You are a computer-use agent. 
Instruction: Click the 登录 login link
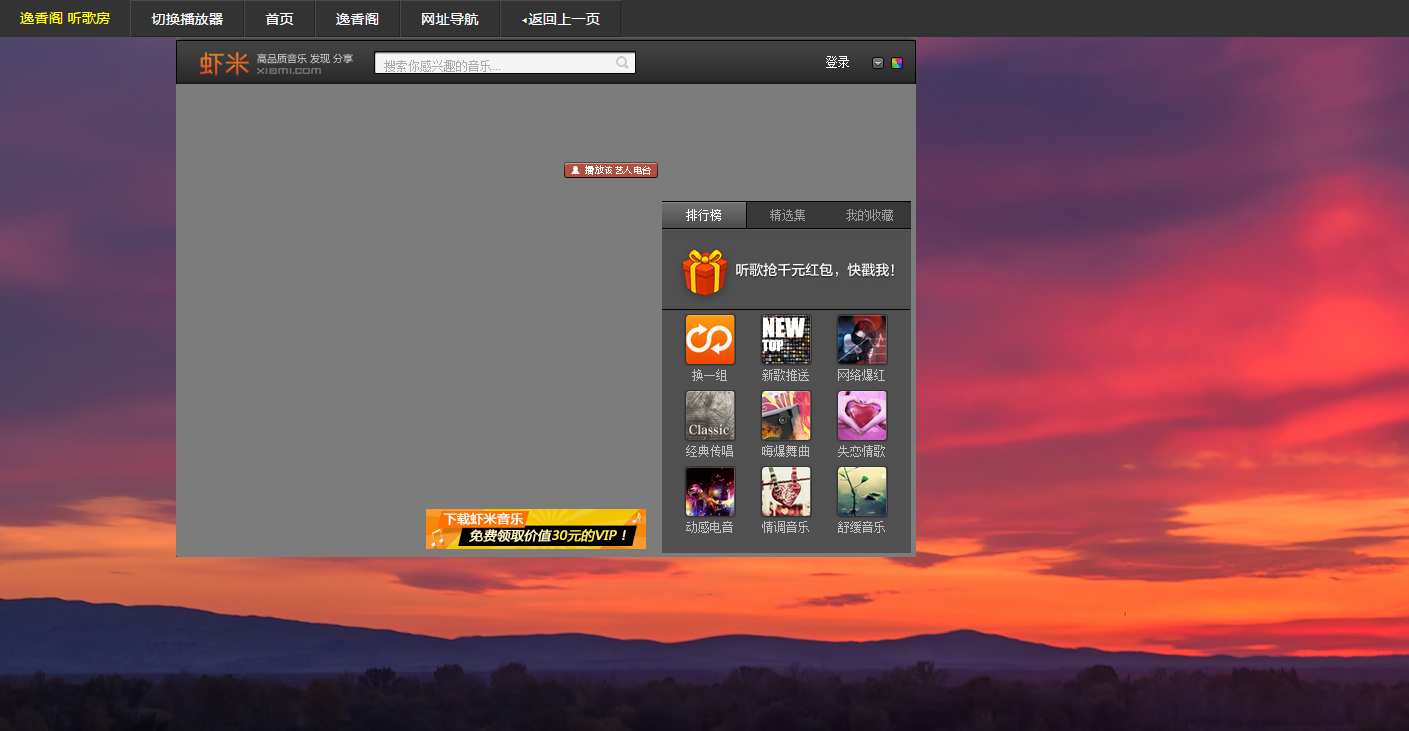click(837, 63)
